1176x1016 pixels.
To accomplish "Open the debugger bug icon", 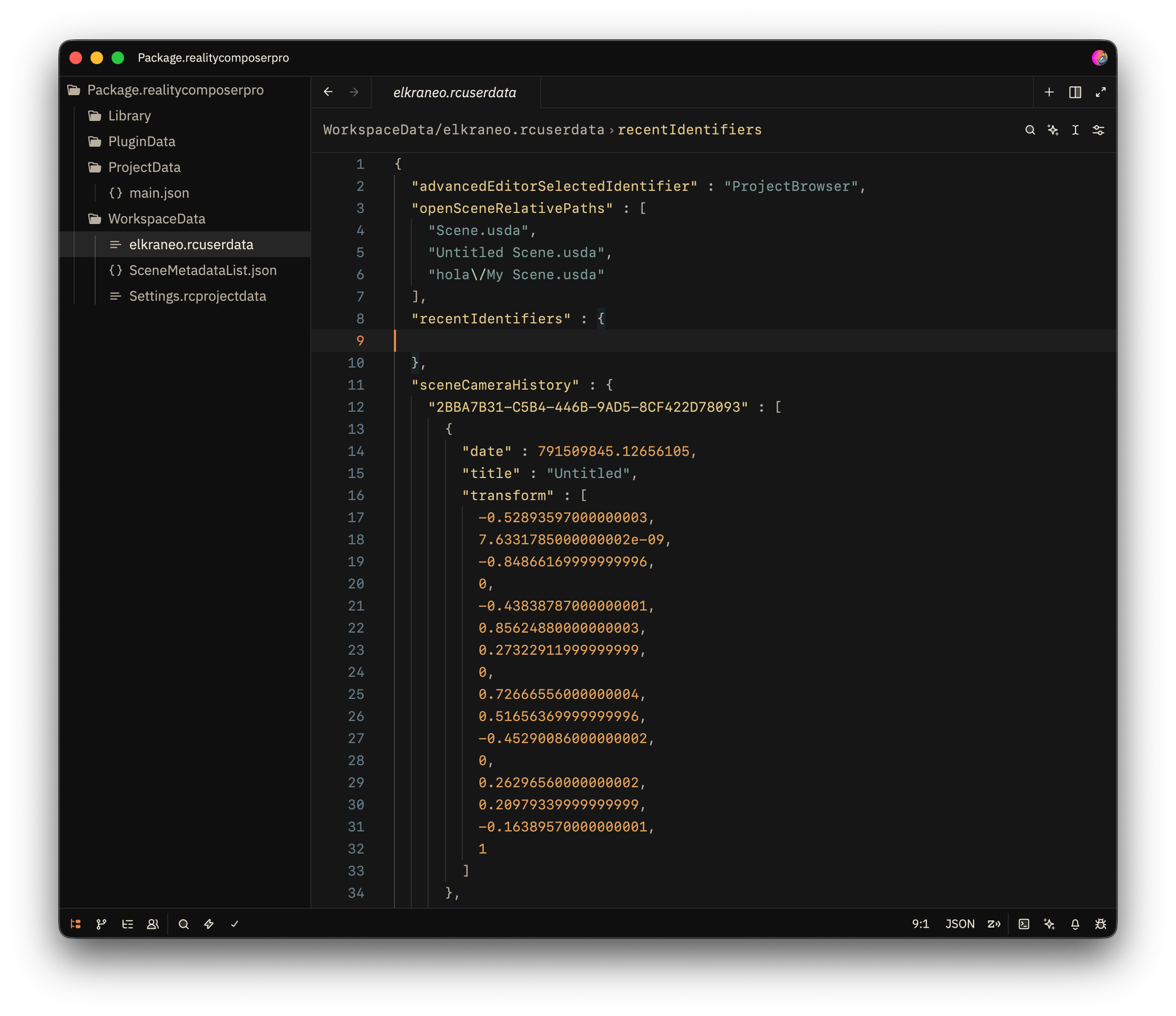I will (x=1101, y=924).
